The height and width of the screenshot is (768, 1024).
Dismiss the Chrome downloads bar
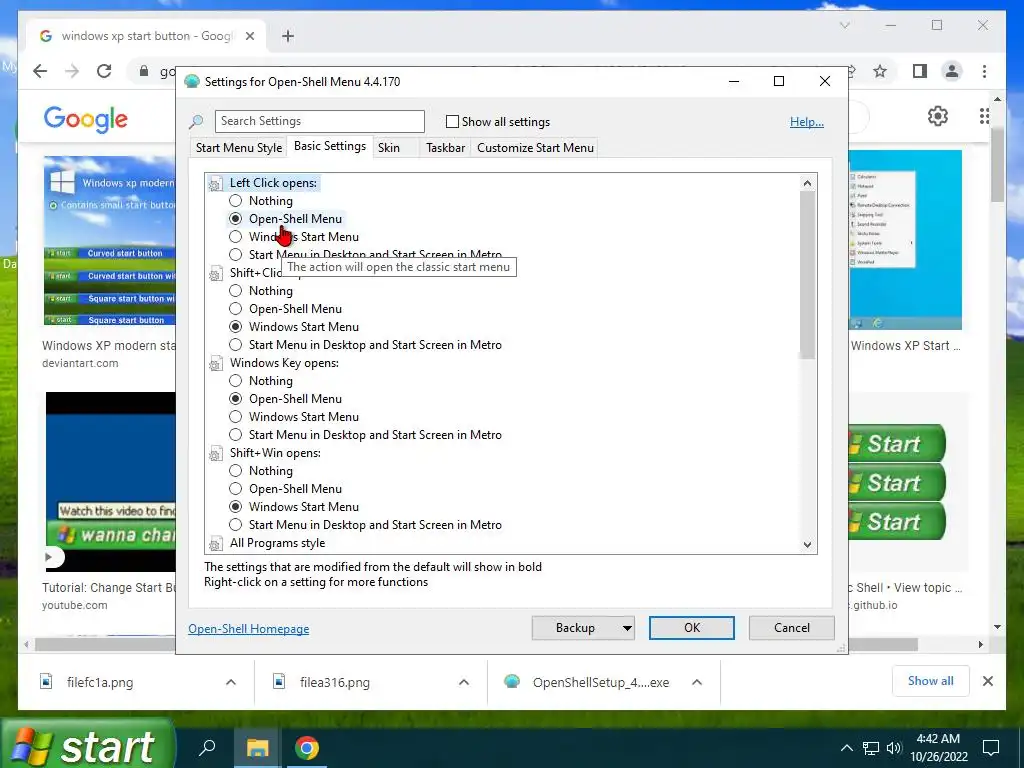click(x=987, y=681)
